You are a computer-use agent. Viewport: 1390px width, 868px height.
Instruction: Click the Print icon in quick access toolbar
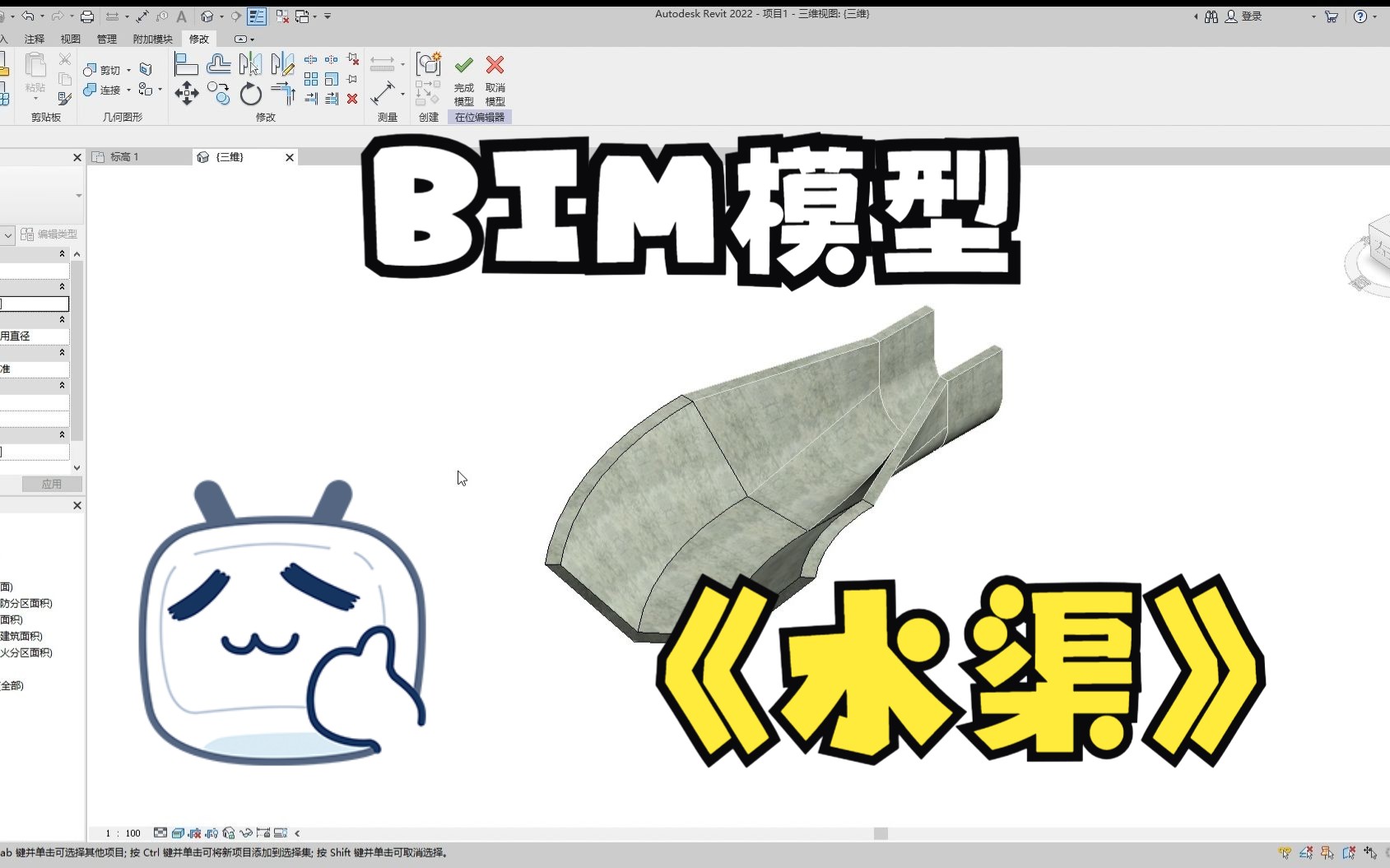[87, 16]
